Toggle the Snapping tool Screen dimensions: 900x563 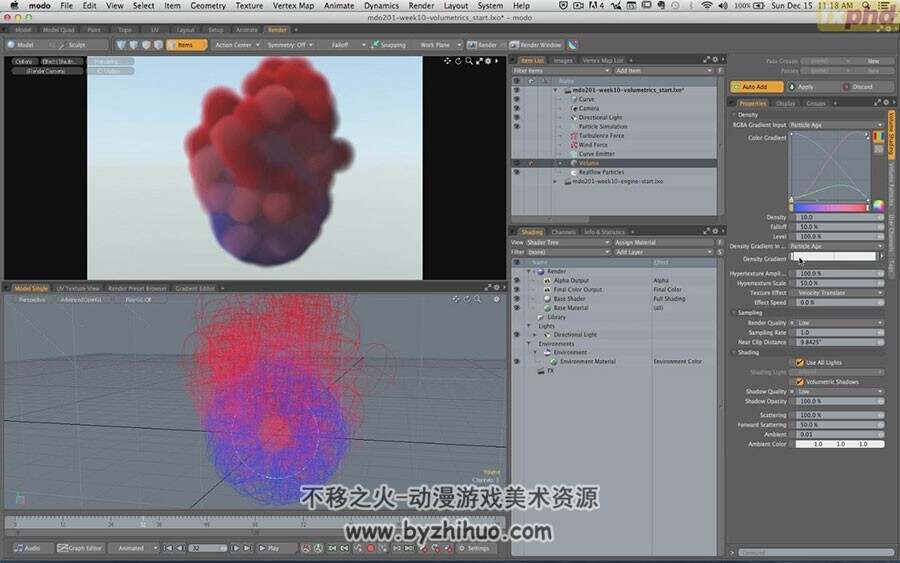pos(389,45)
